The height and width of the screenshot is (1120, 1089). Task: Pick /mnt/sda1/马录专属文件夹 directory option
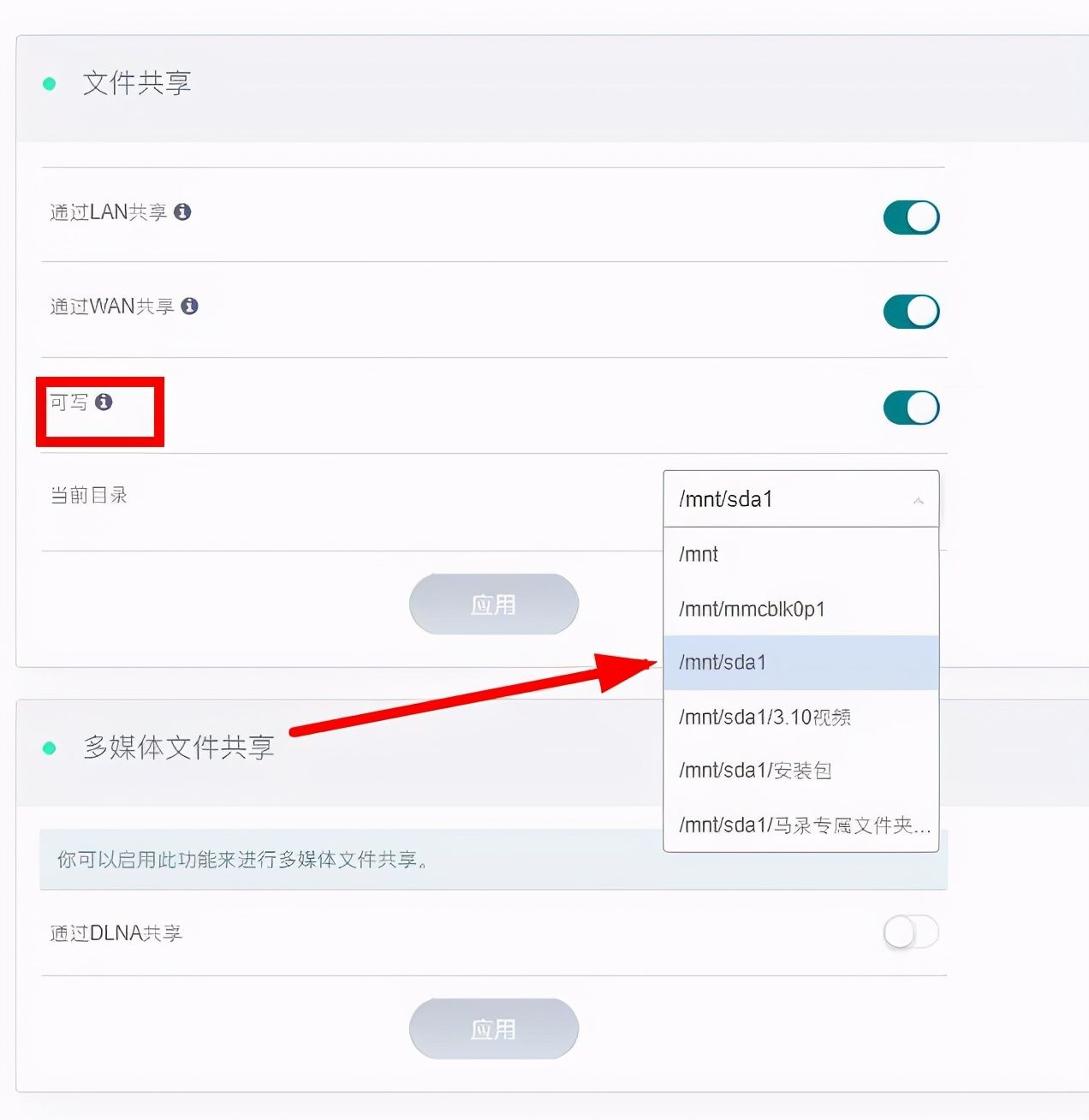click(x=801, y=825)
